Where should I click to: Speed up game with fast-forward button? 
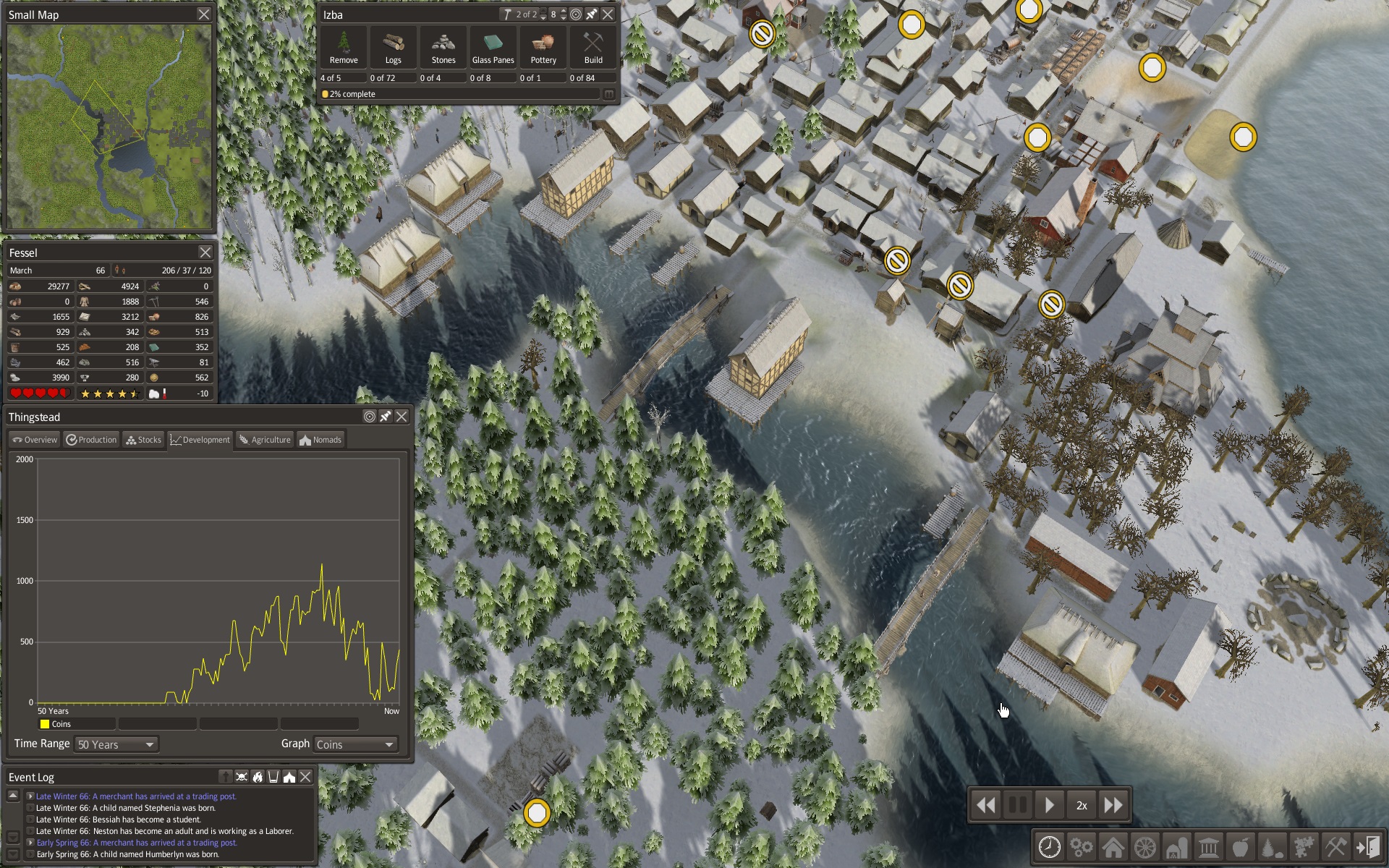pyautogui.click(x=1113, y=805)
